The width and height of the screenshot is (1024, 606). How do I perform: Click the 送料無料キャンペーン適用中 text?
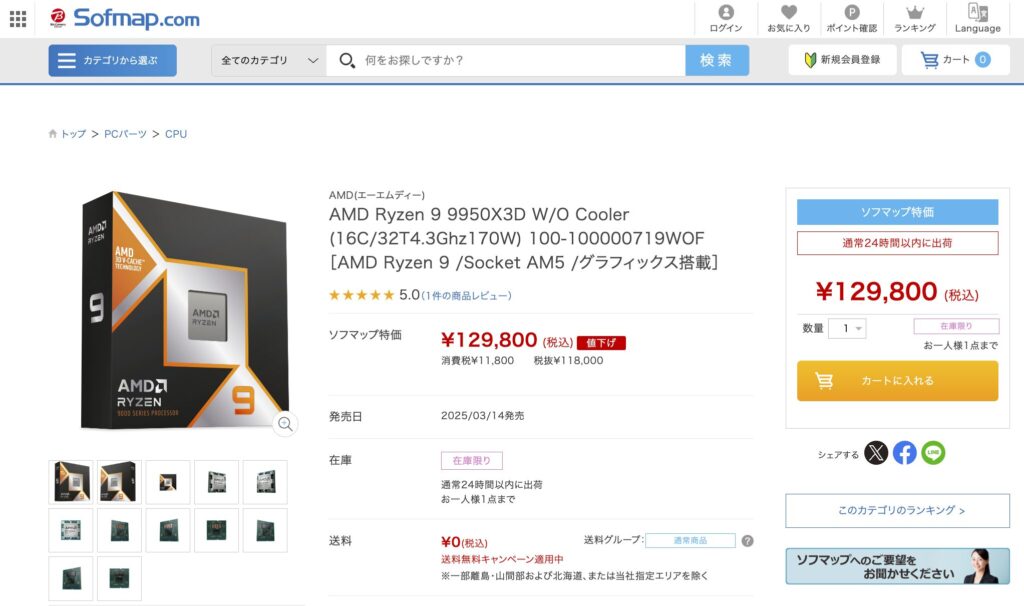(502, 560)
